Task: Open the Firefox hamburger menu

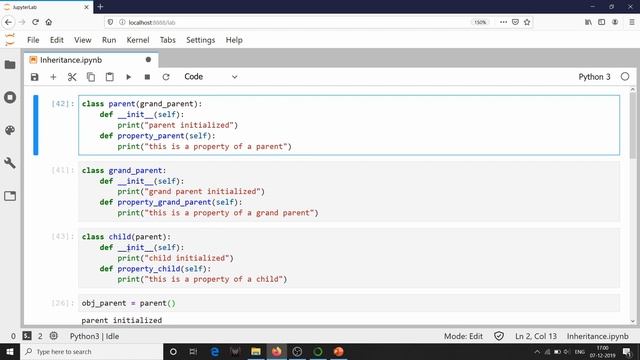Action: (632, 22)
